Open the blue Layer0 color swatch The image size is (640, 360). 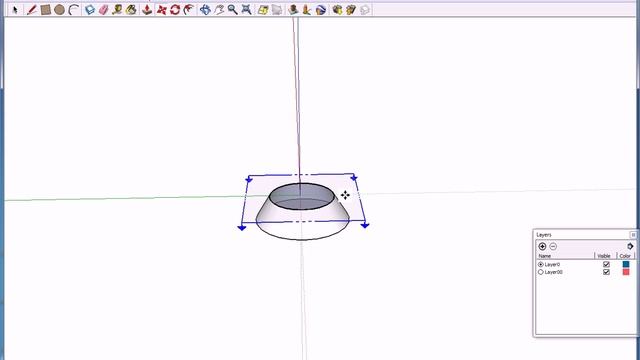(x=626, y=264)
